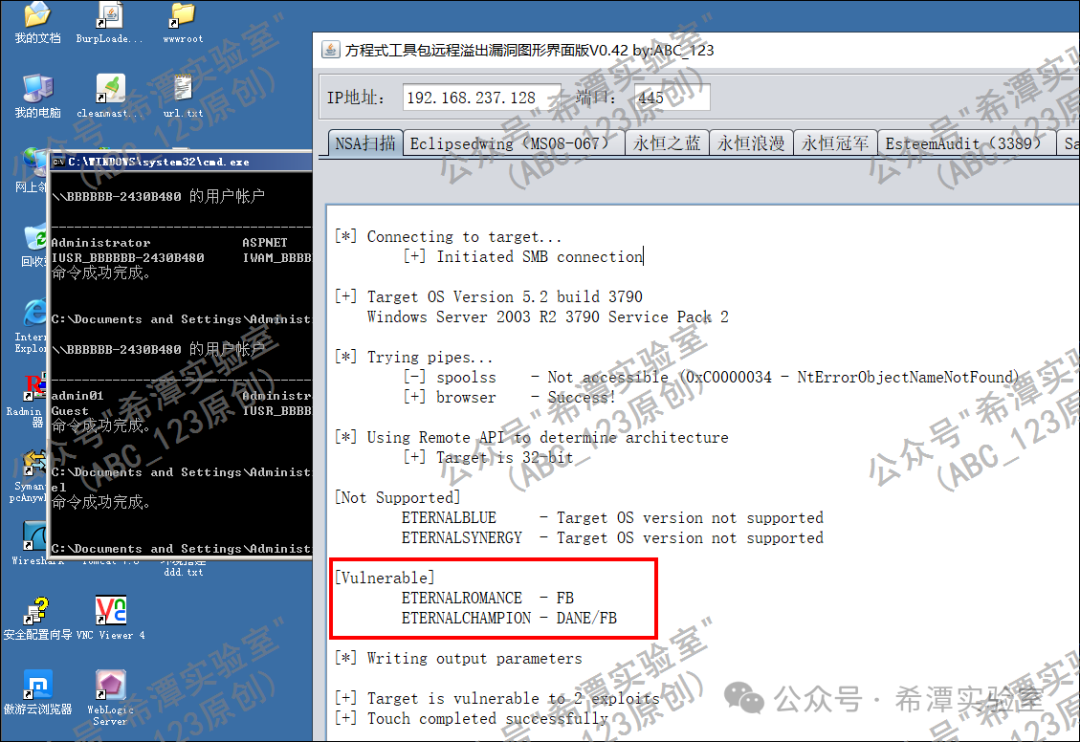
Task: Click 'ASPNET' account in cmd window
Action: coord(264,243)
